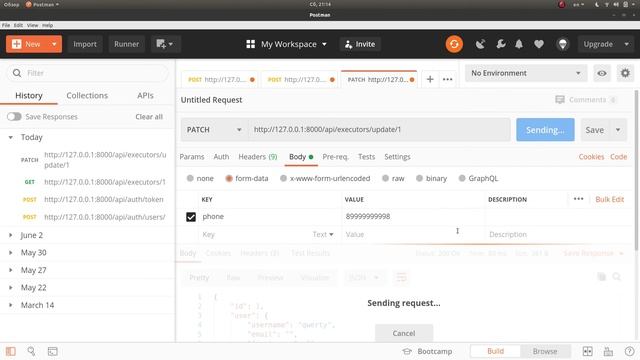
Task: Add a new request tab with plus
Action: [x=430, y=79]
